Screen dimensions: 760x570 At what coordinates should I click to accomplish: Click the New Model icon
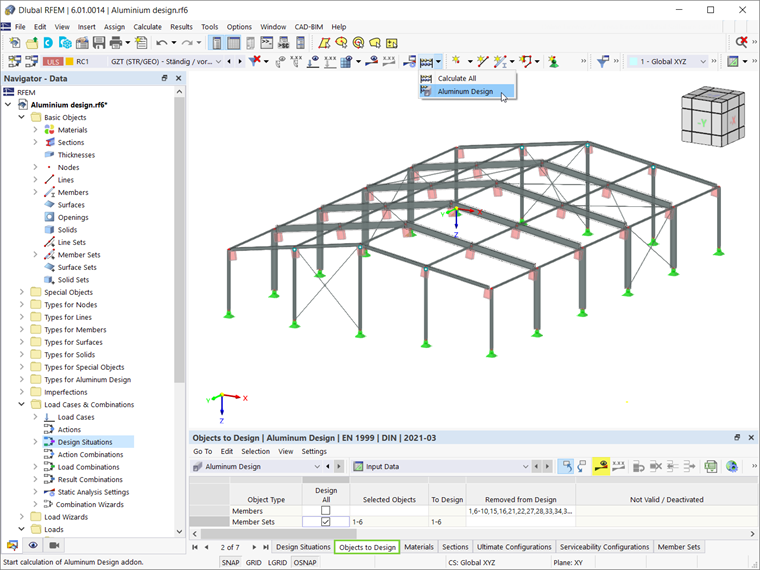15,43
